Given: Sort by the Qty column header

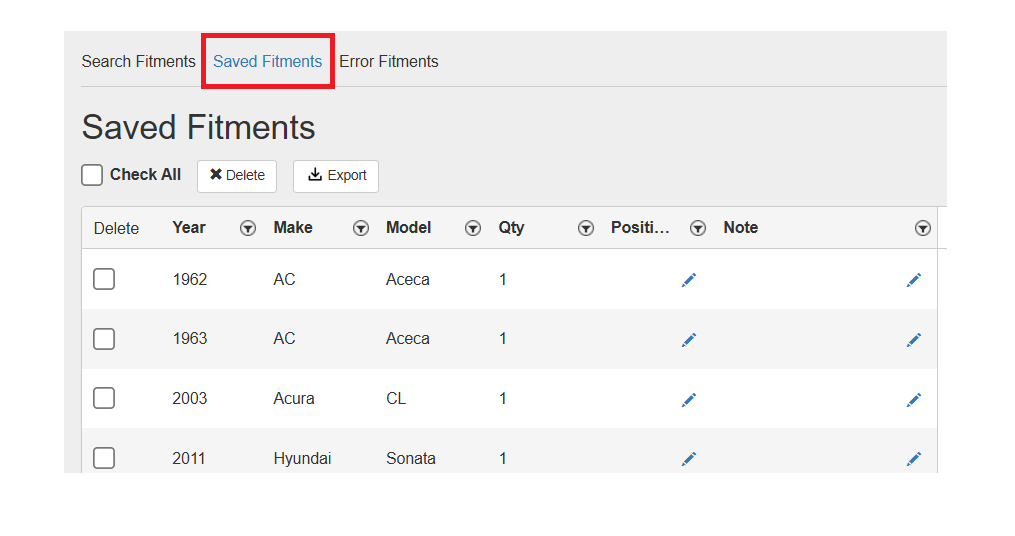Looking at the screenshot, I should [x=511, y=228].
